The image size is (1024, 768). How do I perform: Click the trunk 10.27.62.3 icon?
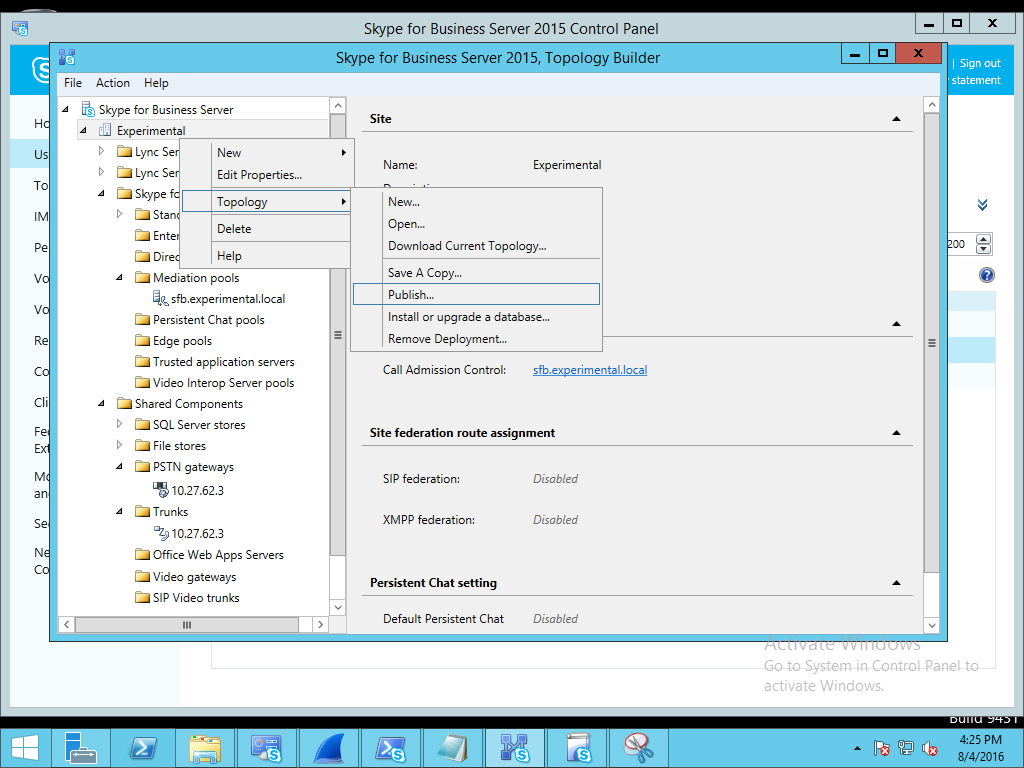tap(160, 533)
